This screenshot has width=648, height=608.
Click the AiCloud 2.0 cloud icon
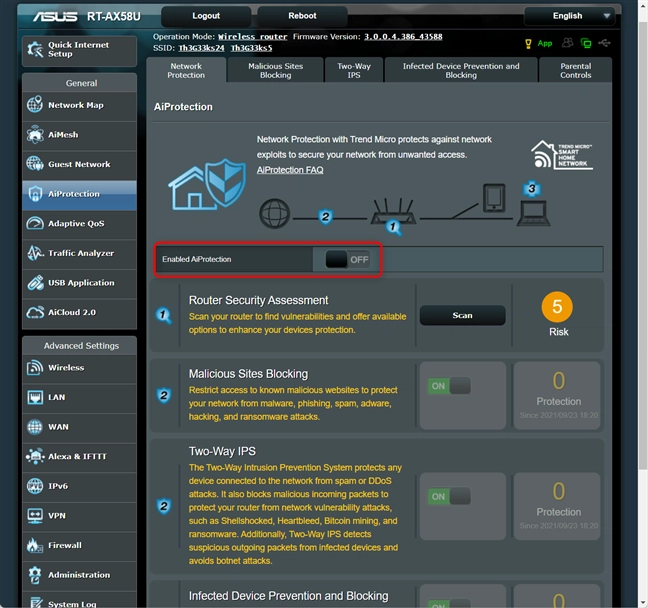tap(35, 312)
